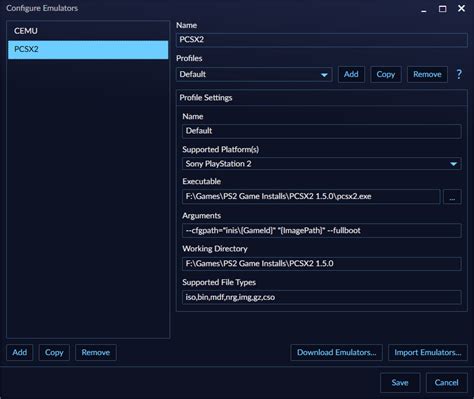The width and height of the screenshot is (474, 399).
Task: Save emulator configuration
Action: 400,382
